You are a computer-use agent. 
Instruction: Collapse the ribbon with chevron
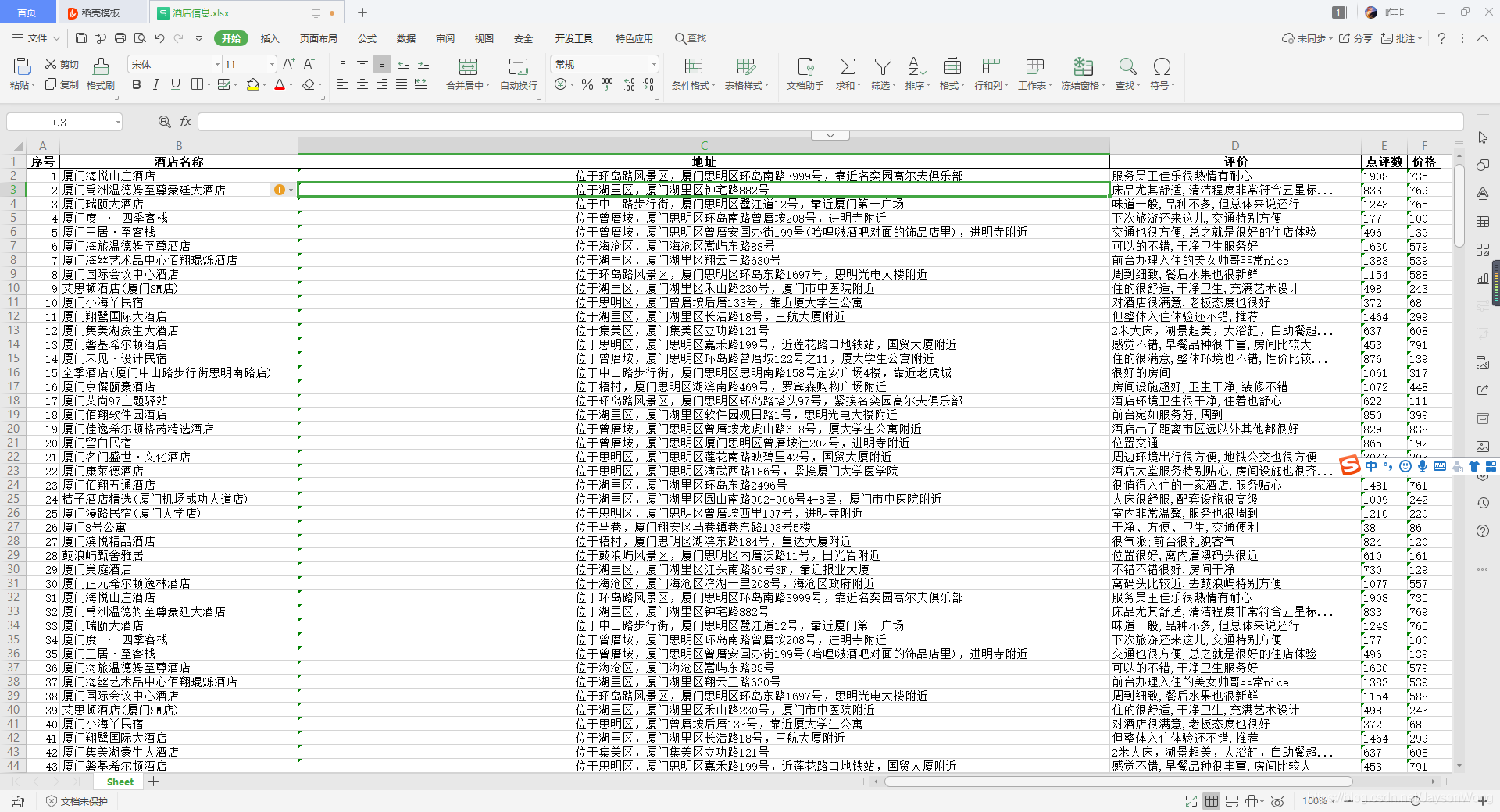coord(1482,38)
